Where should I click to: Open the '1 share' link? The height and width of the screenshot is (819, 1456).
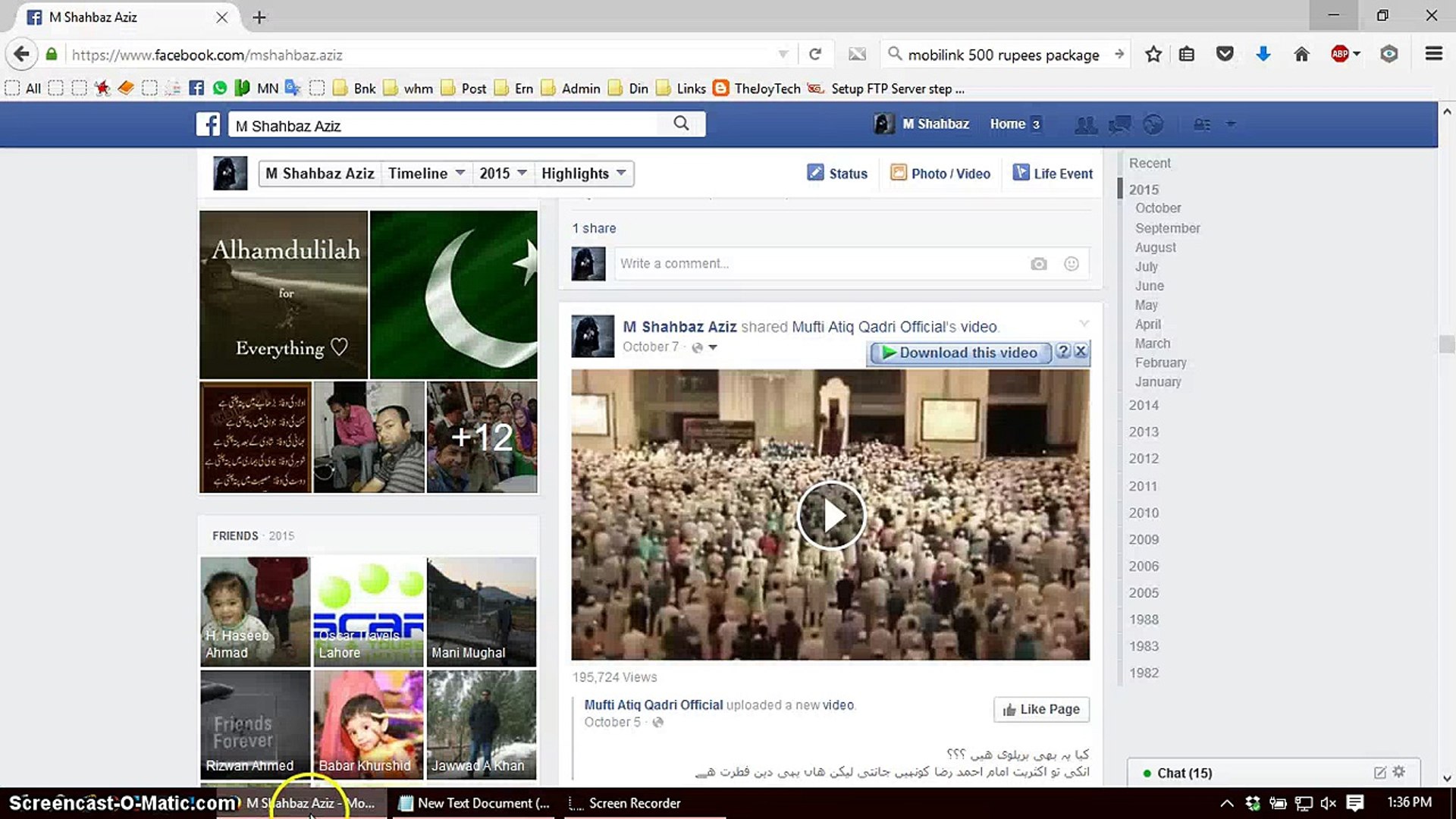click(594, 227)
